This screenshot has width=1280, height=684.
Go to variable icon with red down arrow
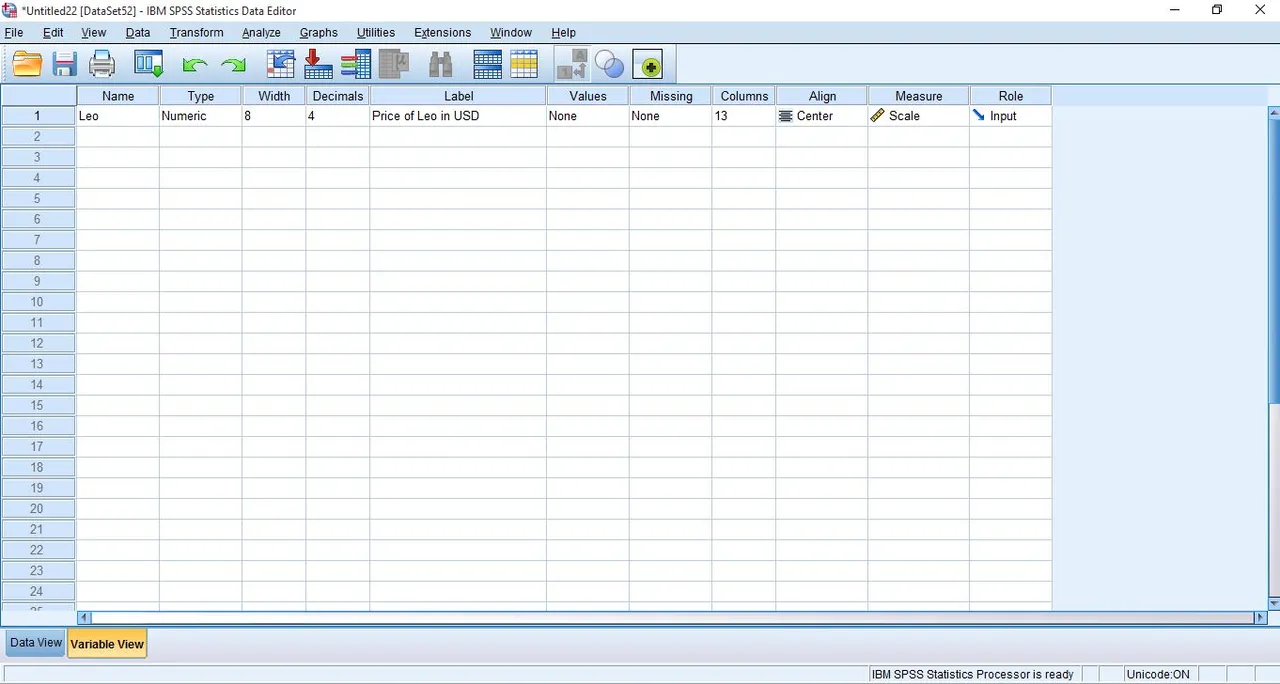tap(318, 65)
